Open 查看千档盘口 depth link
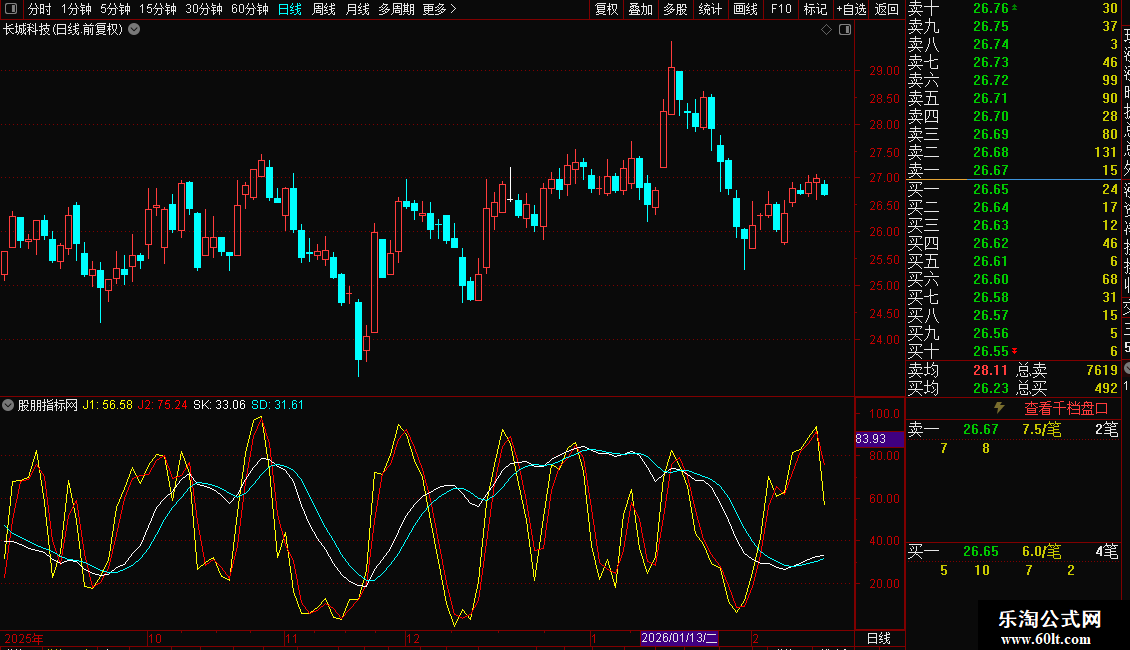 click(1066, 409)
